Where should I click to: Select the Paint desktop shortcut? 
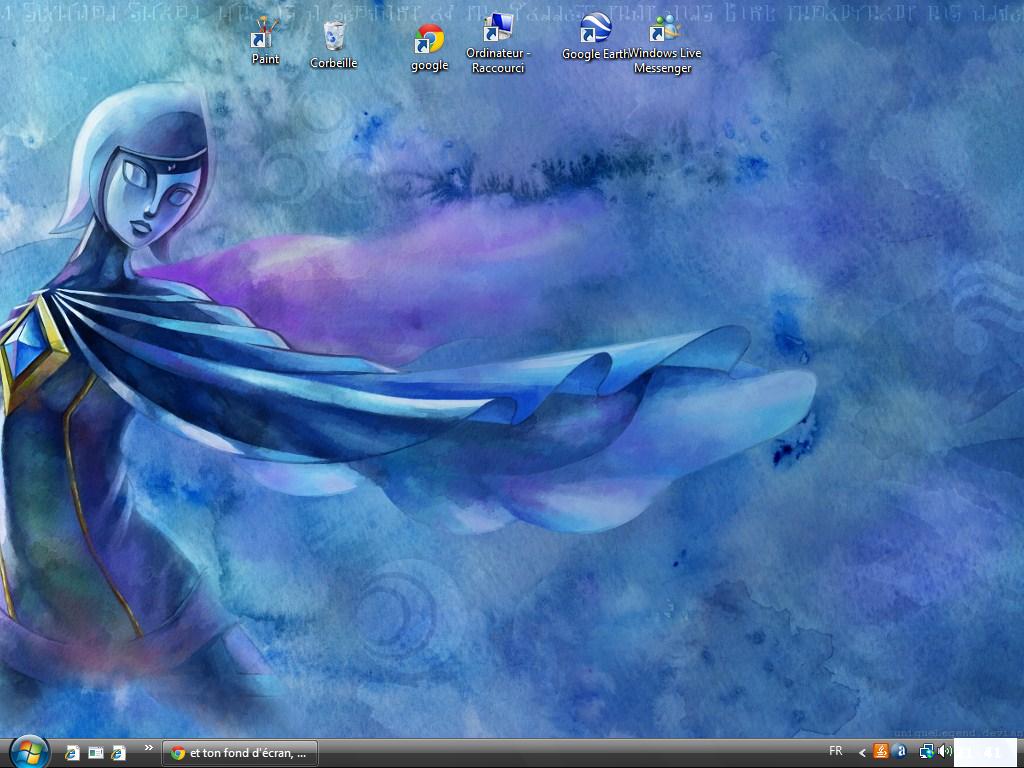point(265,40)
